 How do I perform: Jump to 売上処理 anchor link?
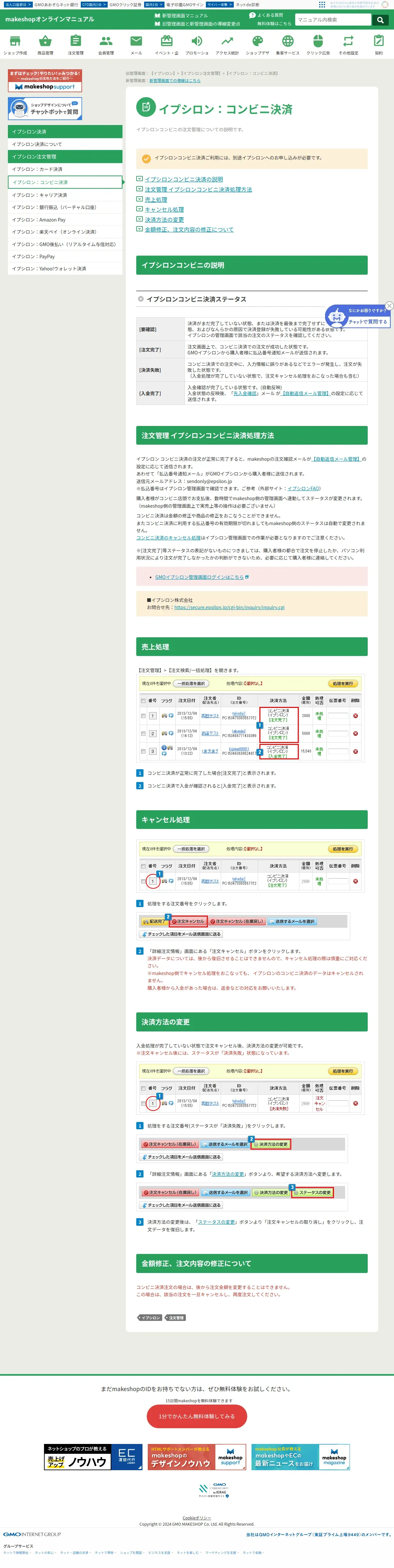tap(156, 200)
